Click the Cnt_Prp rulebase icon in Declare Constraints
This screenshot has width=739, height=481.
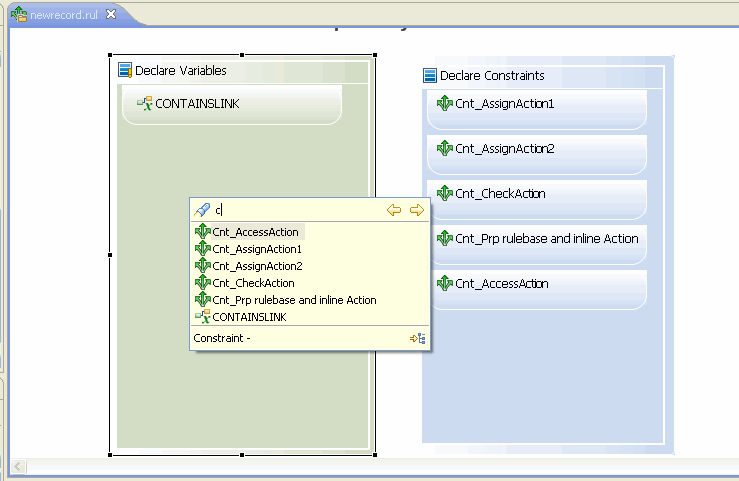click(444, 238)
